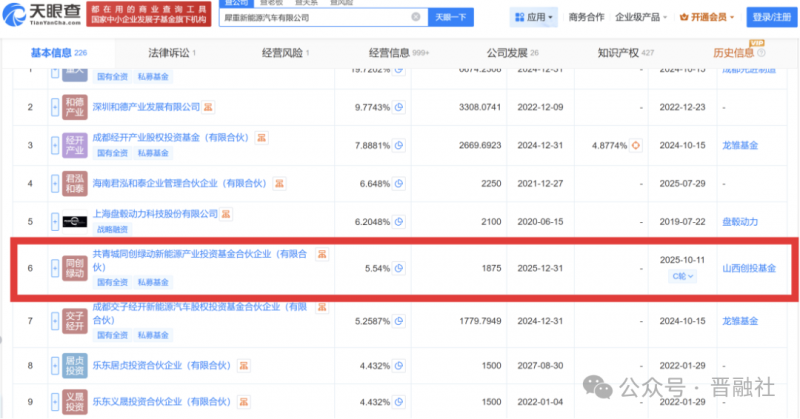This screenshot has height=419, width=800.
Task: Click equity structure icon beside 乐东义晟投资
Action: tap(244, 402)
